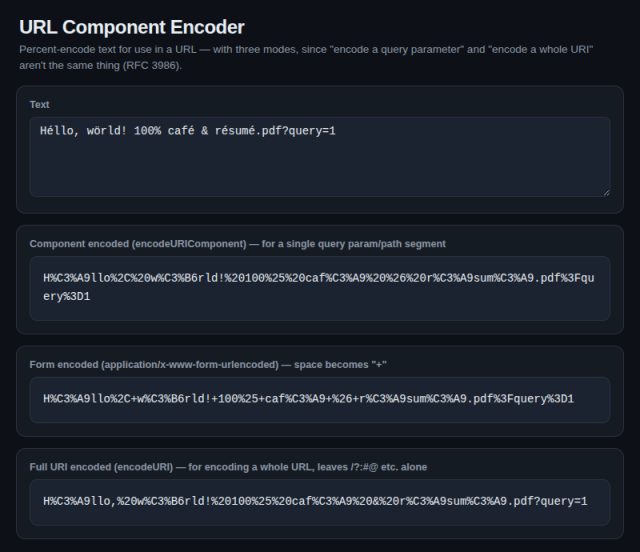Click the "URL Component Encoder" heading

132,27
